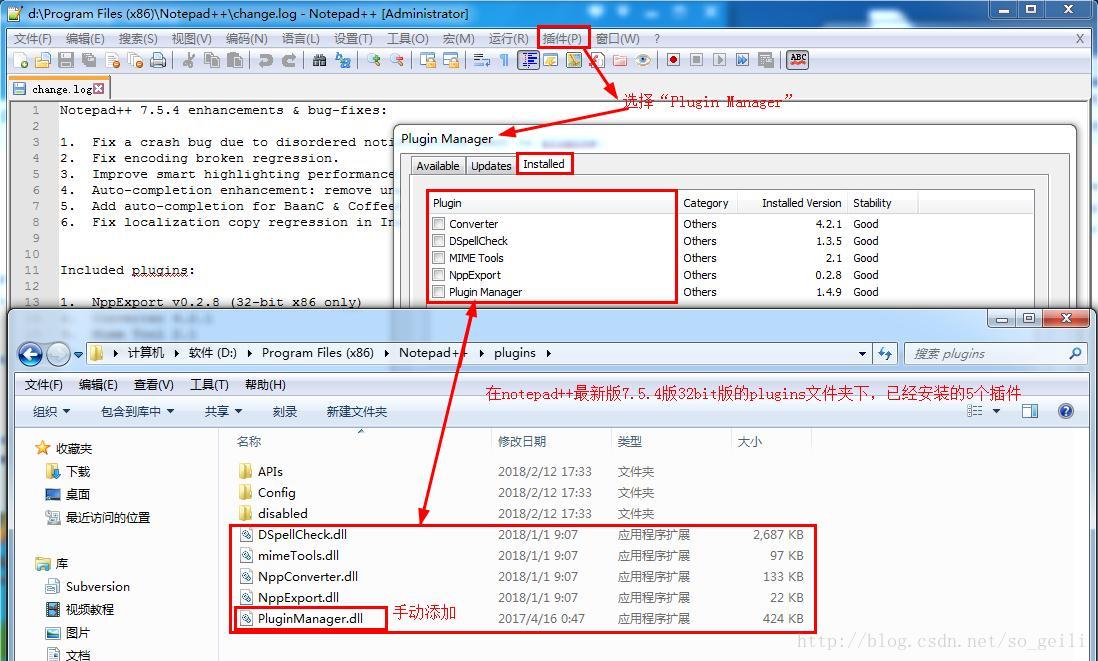
Task: Click the Replace toolbar icon
Action: pos(342,60)
